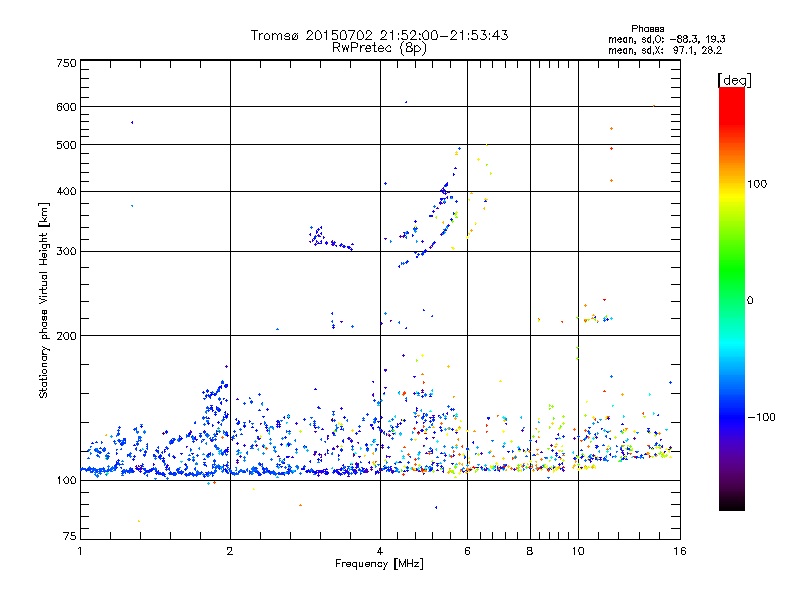
Task: Click the x-axis label '8'
Action: tap(530, 551)
